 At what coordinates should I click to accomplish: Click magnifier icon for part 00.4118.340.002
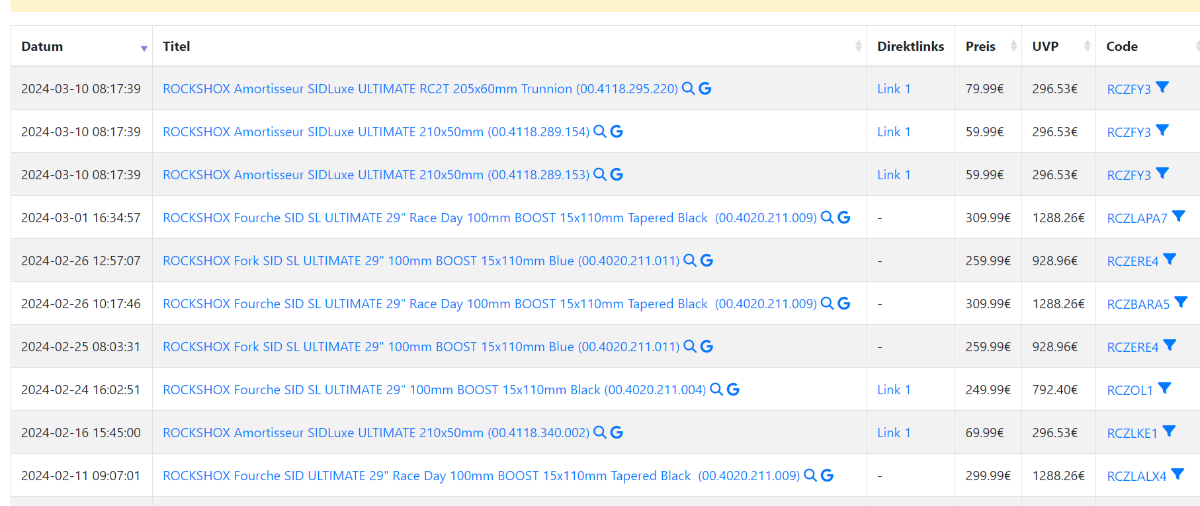pos(600,432)
